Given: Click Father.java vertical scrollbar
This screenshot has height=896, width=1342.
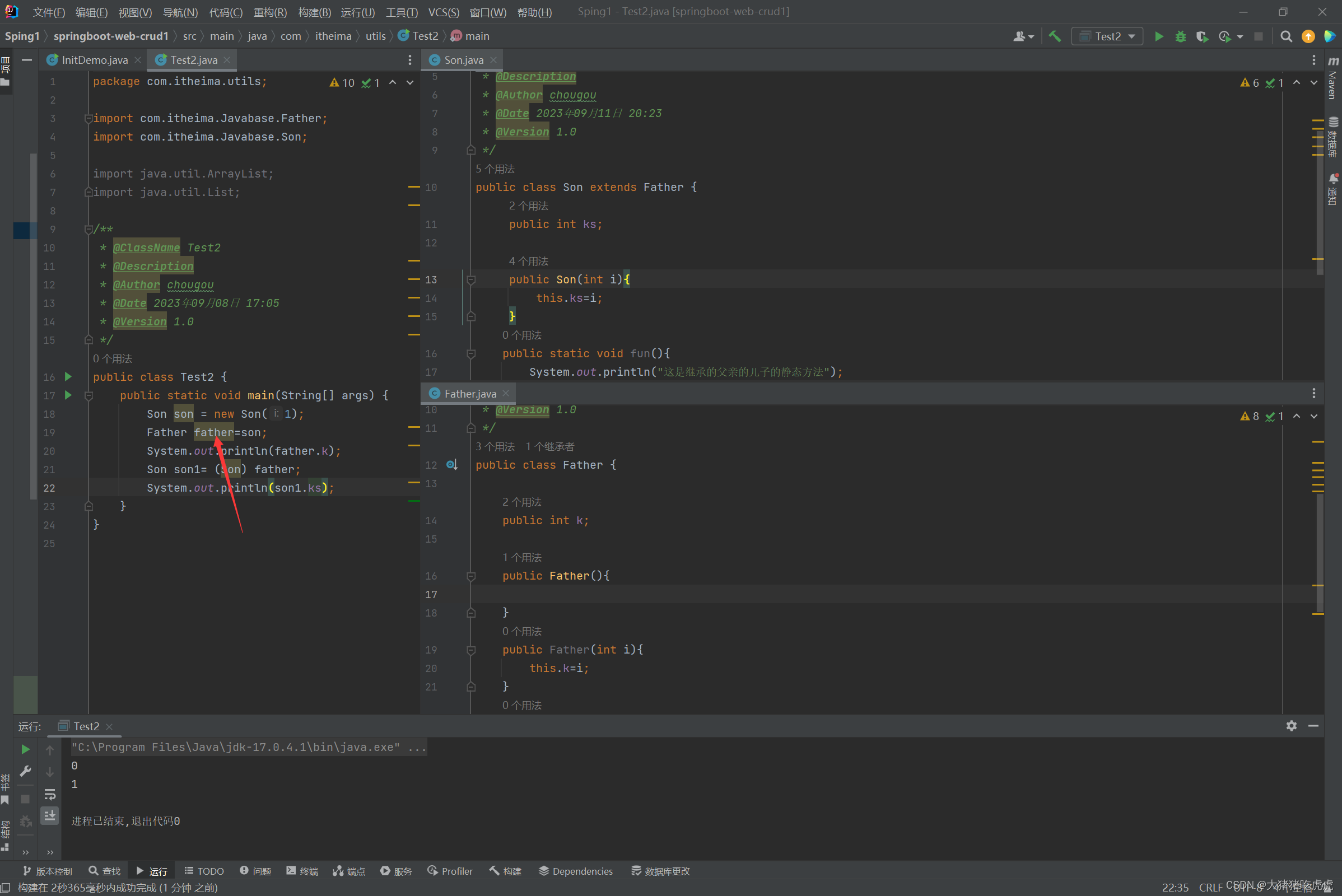Looking at the screenshot, I should click(1320, 553).
